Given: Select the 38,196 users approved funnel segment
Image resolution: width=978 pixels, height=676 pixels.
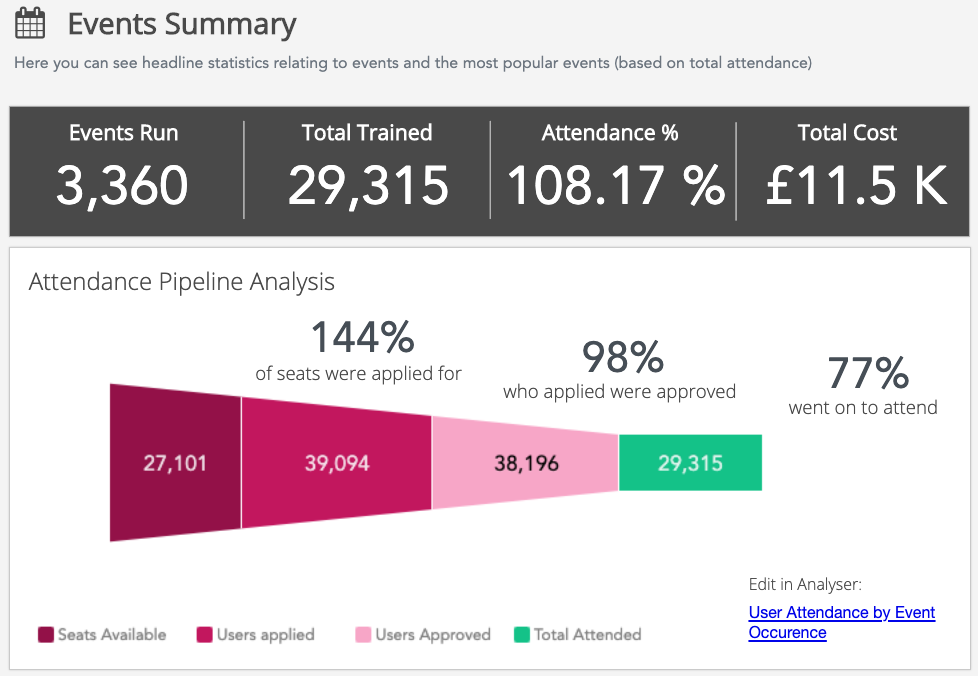Looking at the screenshot, I should pyautogui.click(x=526, y=463).
